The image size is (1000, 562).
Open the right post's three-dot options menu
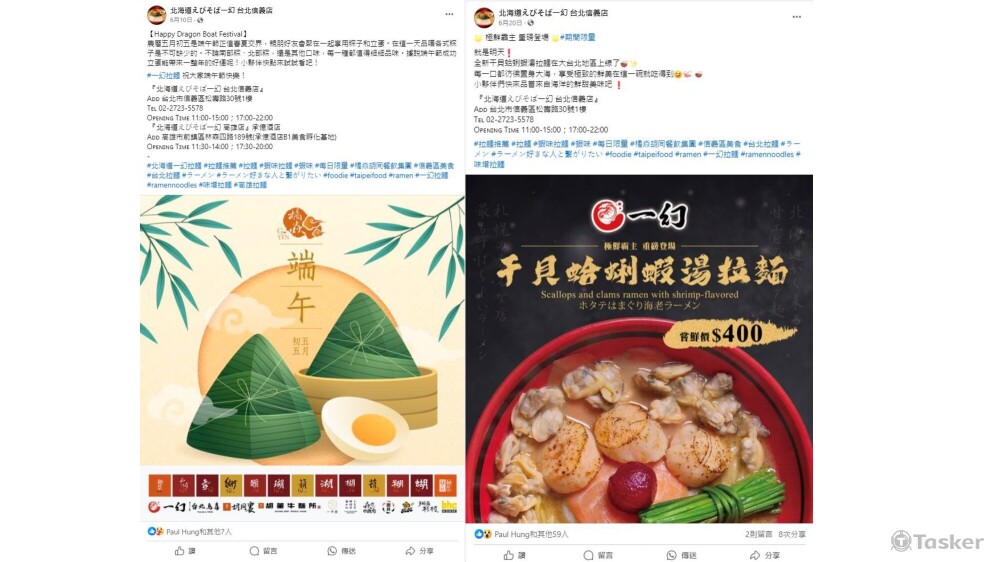click(797, 17)
